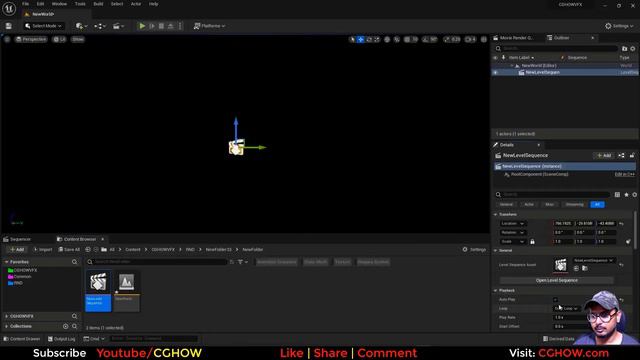This screenshot has width=640, height=360.
Task: Open Outliner settings gear
Action: 633,49
